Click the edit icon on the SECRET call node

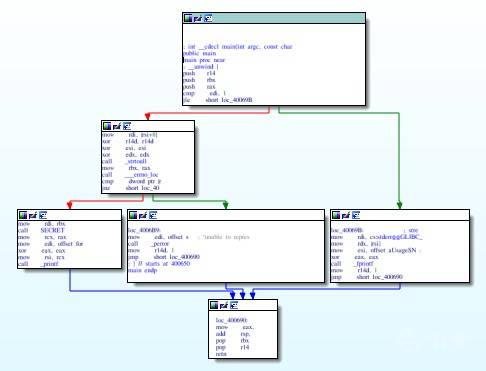point(33,215)
